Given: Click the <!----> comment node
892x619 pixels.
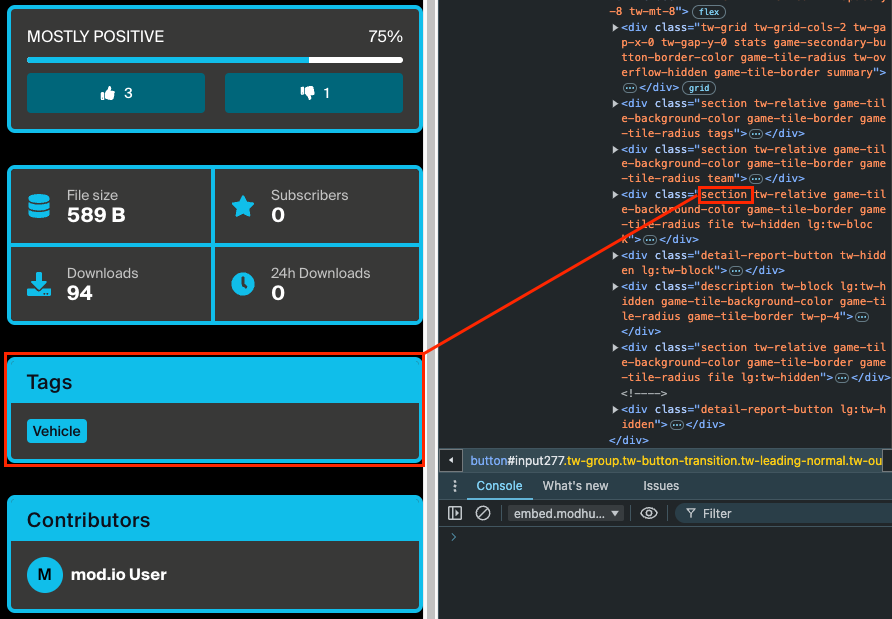Looking at the screenshot, I should click(644, 393).
